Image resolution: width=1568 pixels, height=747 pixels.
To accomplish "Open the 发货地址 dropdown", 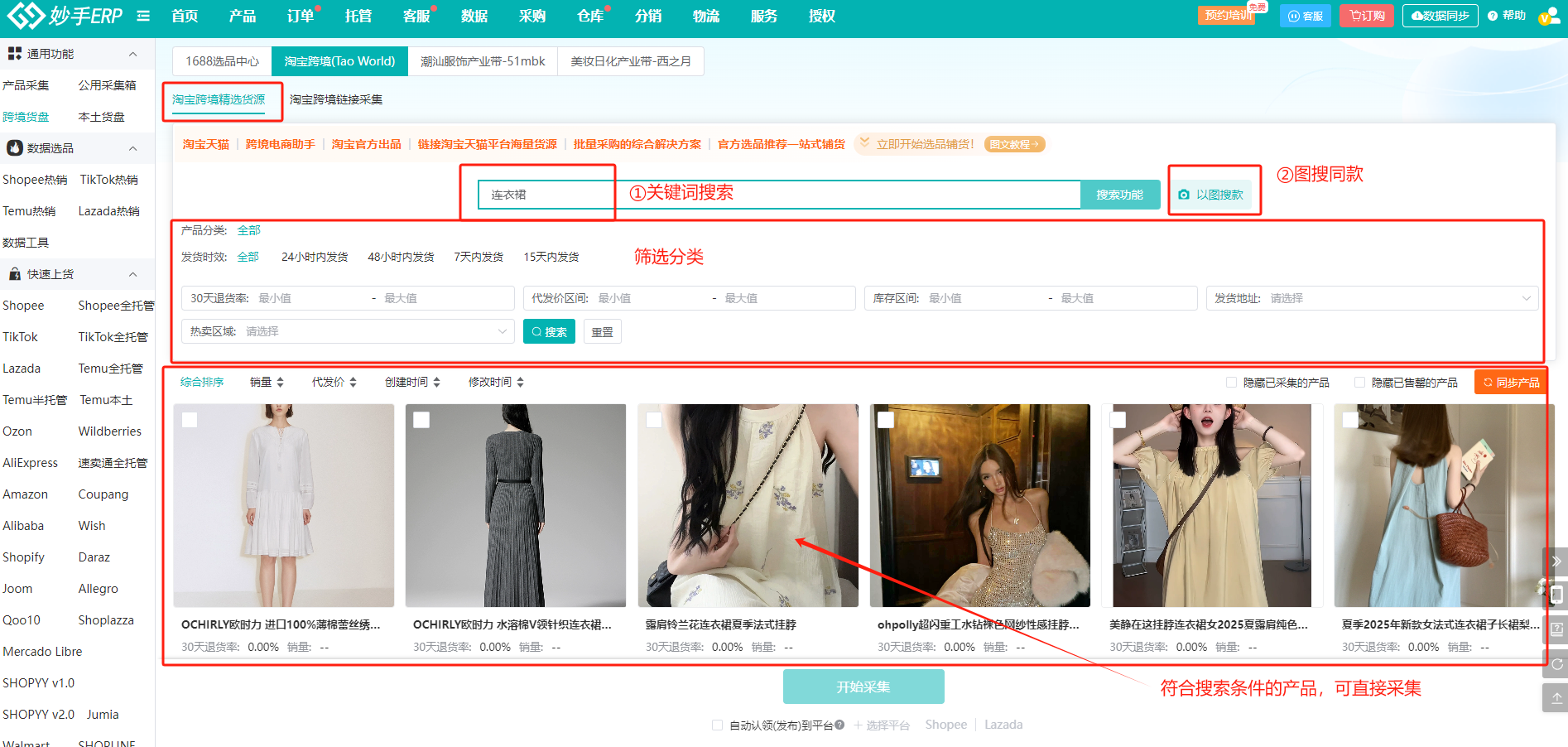I will click(1371, 298).
